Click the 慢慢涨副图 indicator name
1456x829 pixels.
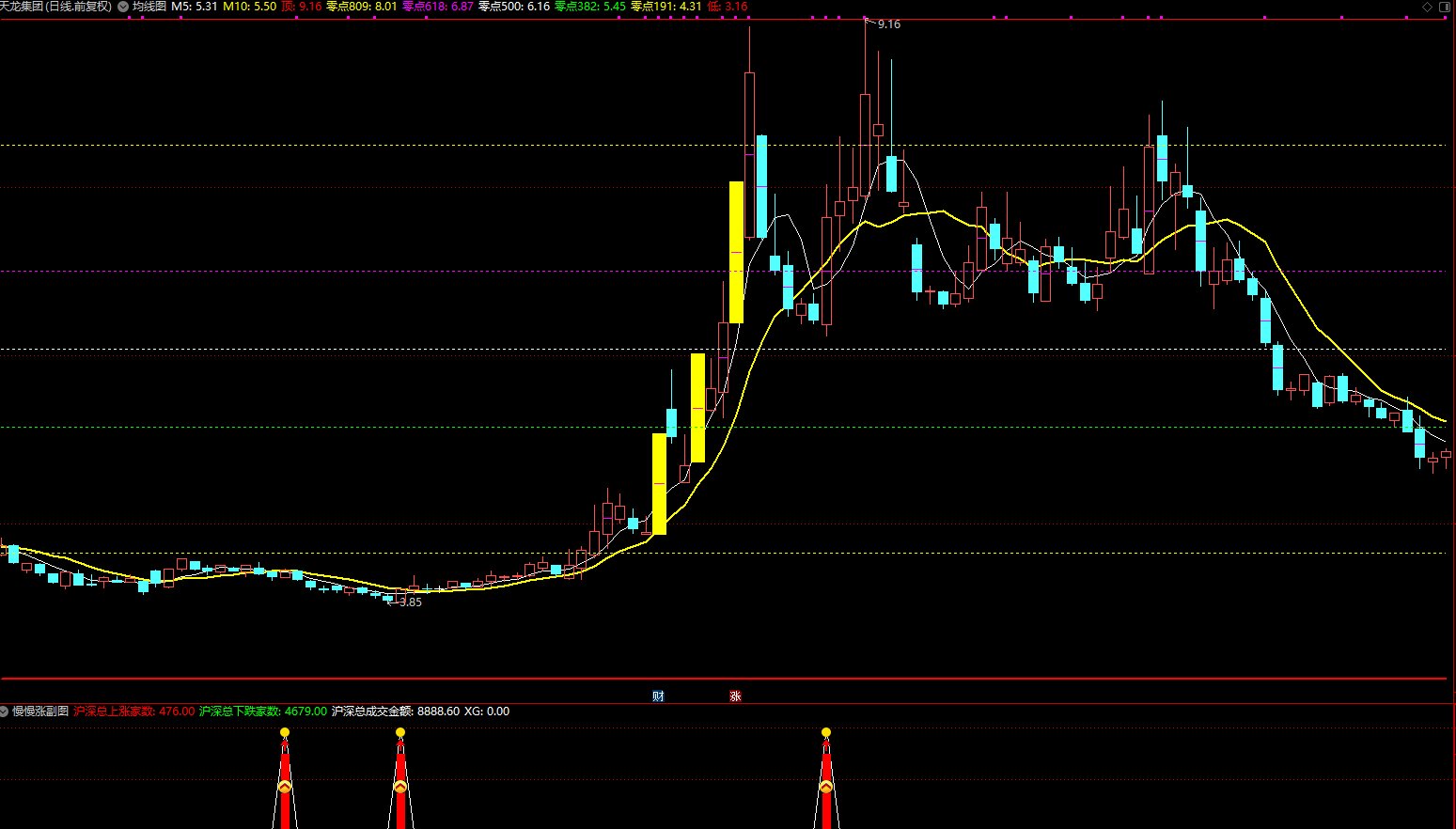click(40, 712)
